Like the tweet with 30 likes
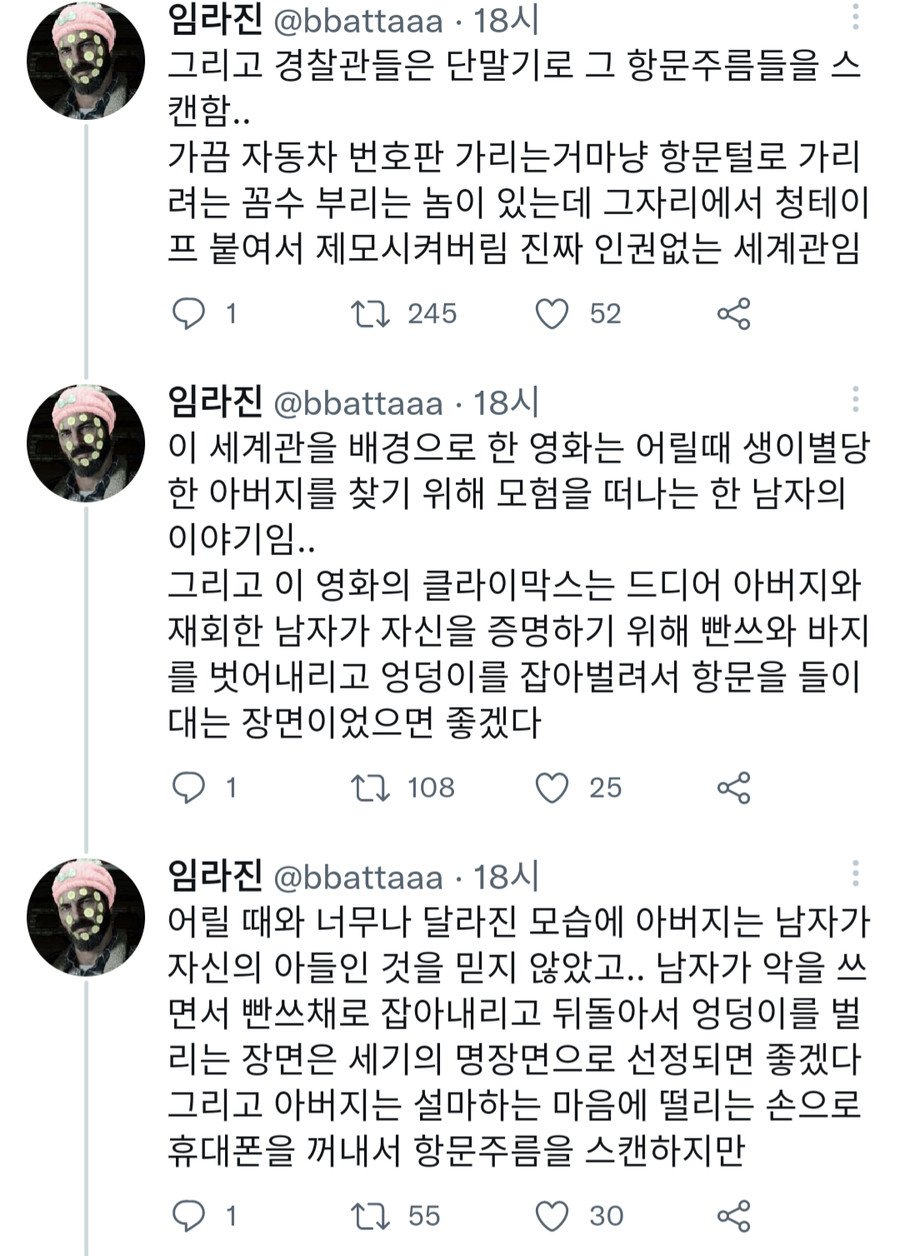900x1256 pixels. click(x=552, y=1216)
